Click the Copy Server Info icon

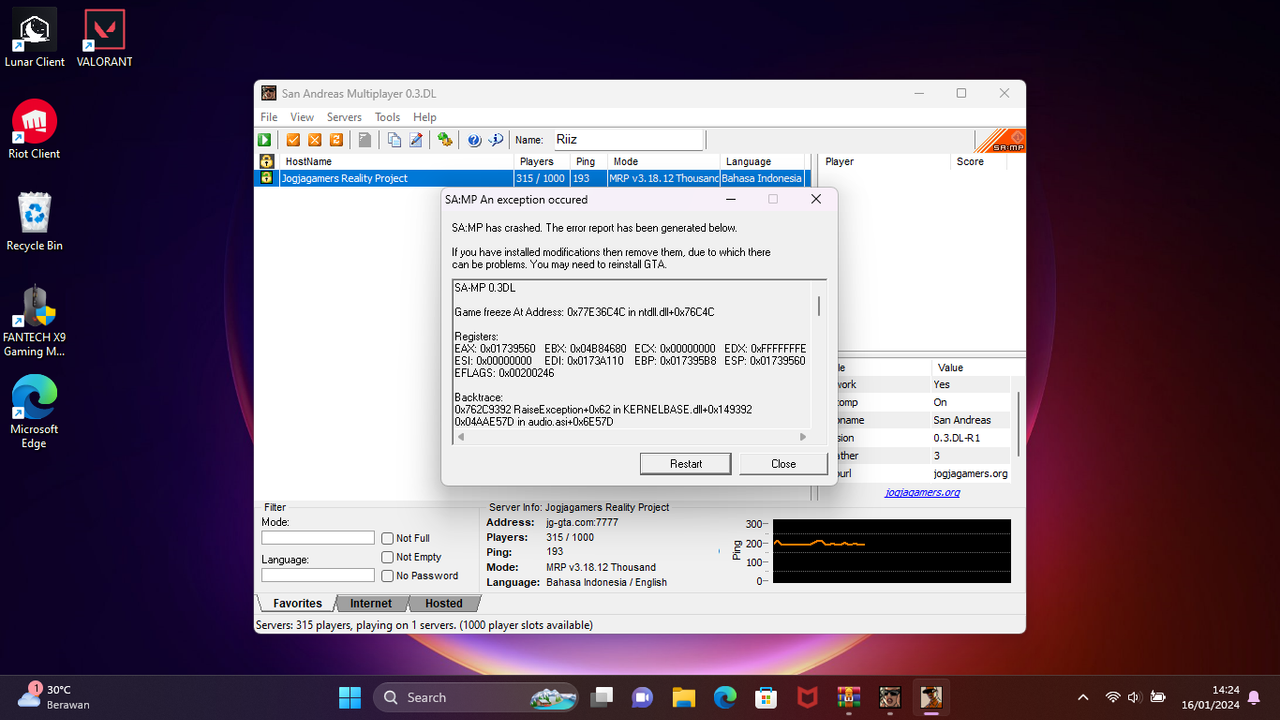point(394,140)
